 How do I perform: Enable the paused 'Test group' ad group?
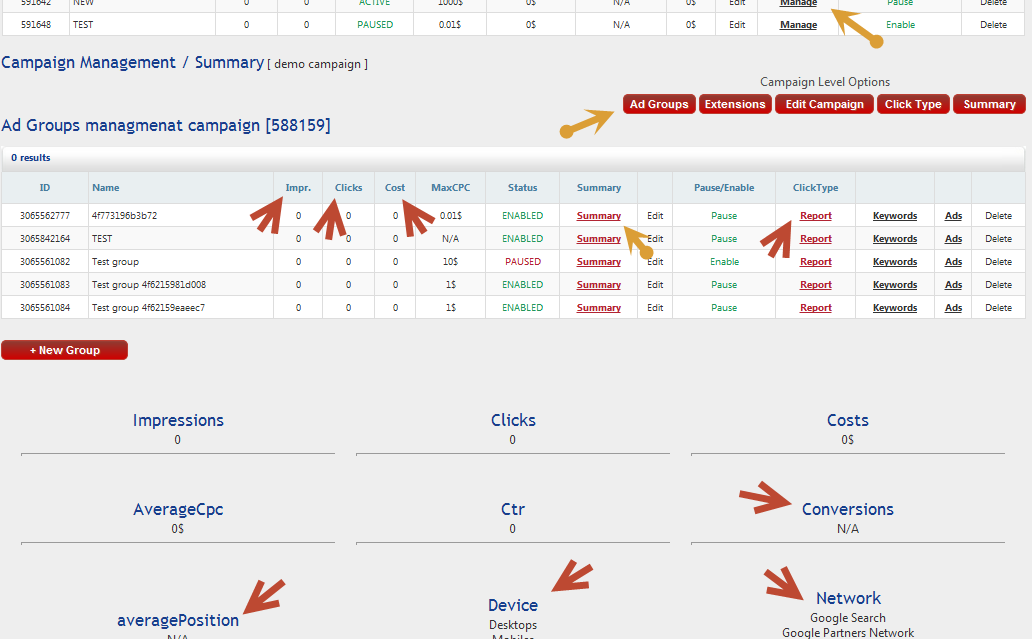point(724,262)
